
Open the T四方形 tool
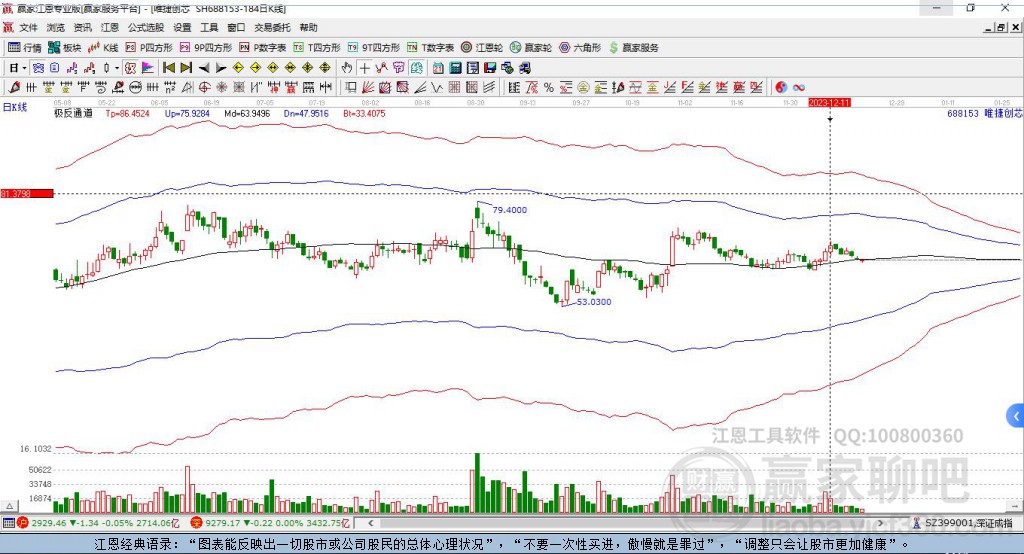[x=317, y=48]
